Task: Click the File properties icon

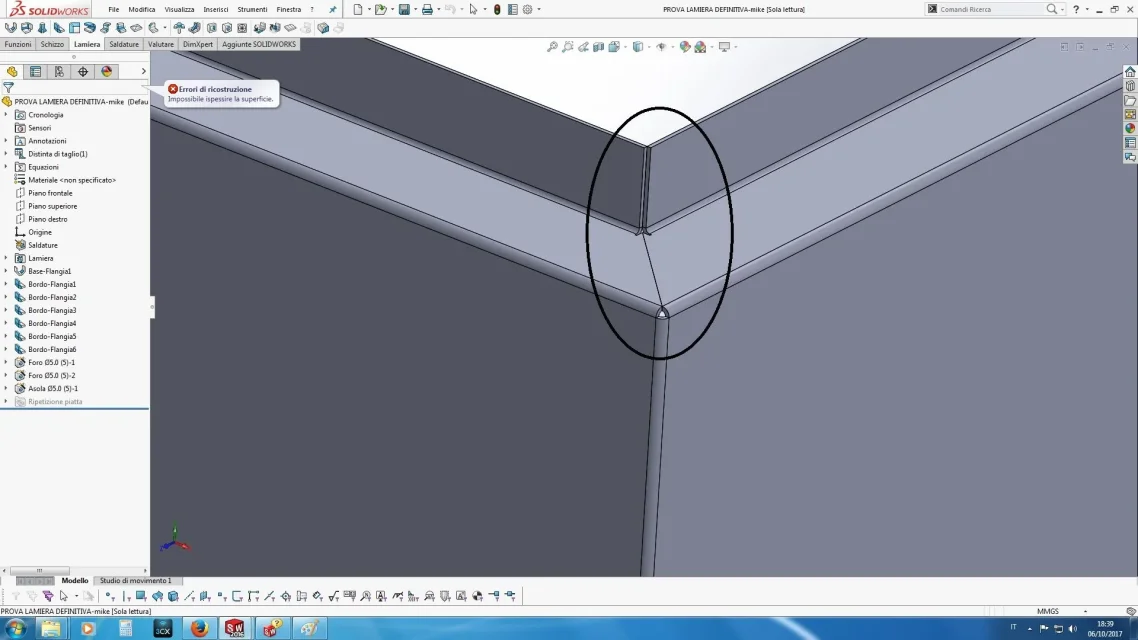Action: pyautogui.click(x=512, y=9)
